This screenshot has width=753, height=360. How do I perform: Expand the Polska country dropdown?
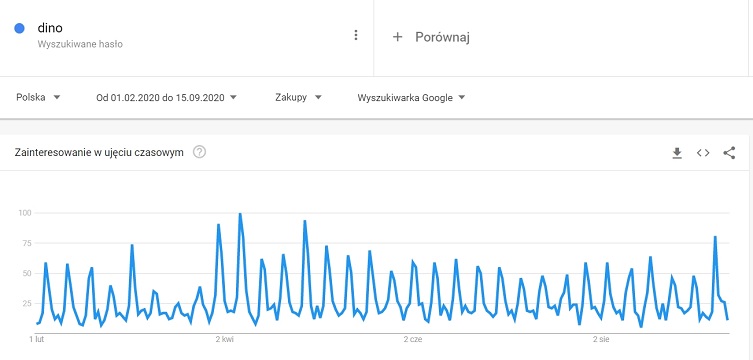[38, 97]
